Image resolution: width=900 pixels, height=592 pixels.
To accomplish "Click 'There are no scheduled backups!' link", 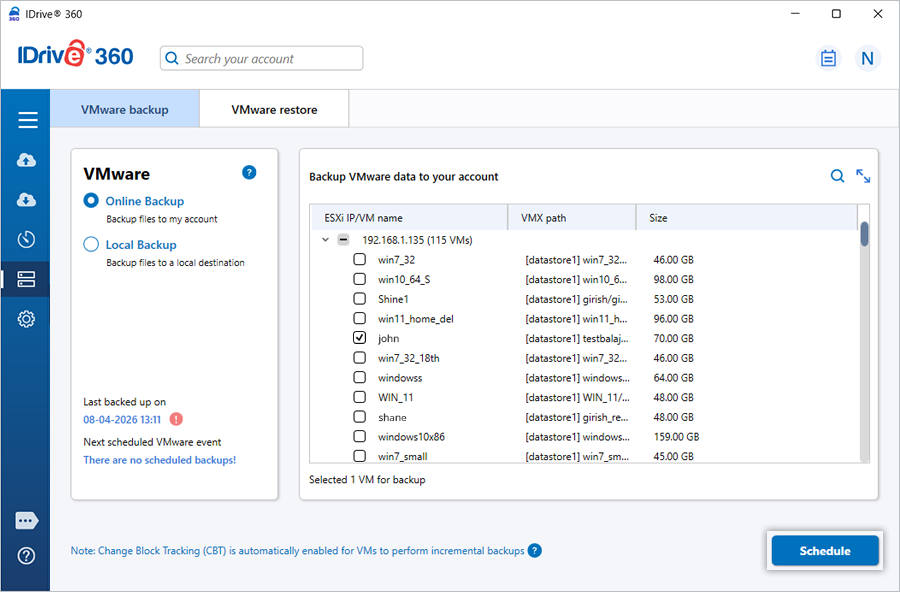I will pos(160,460).
